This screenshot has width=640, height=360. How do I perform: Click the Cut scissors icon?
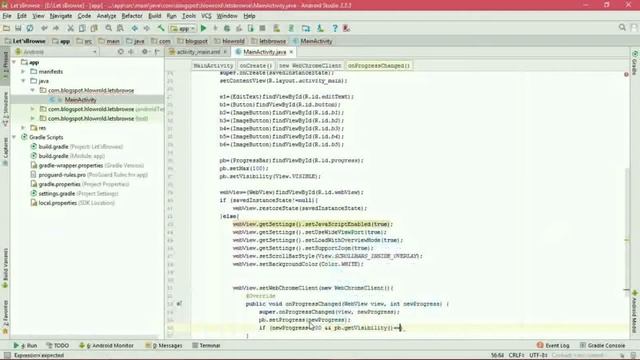tap(70, 28)
